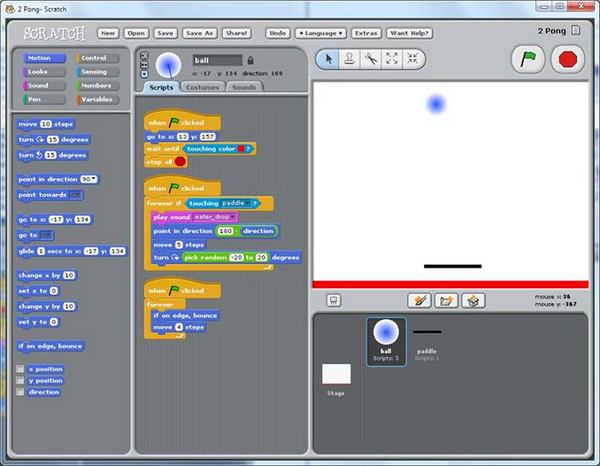Open the point towards target dropdown
This screenshot has height=466, width=600.
[x=76, y=195]
